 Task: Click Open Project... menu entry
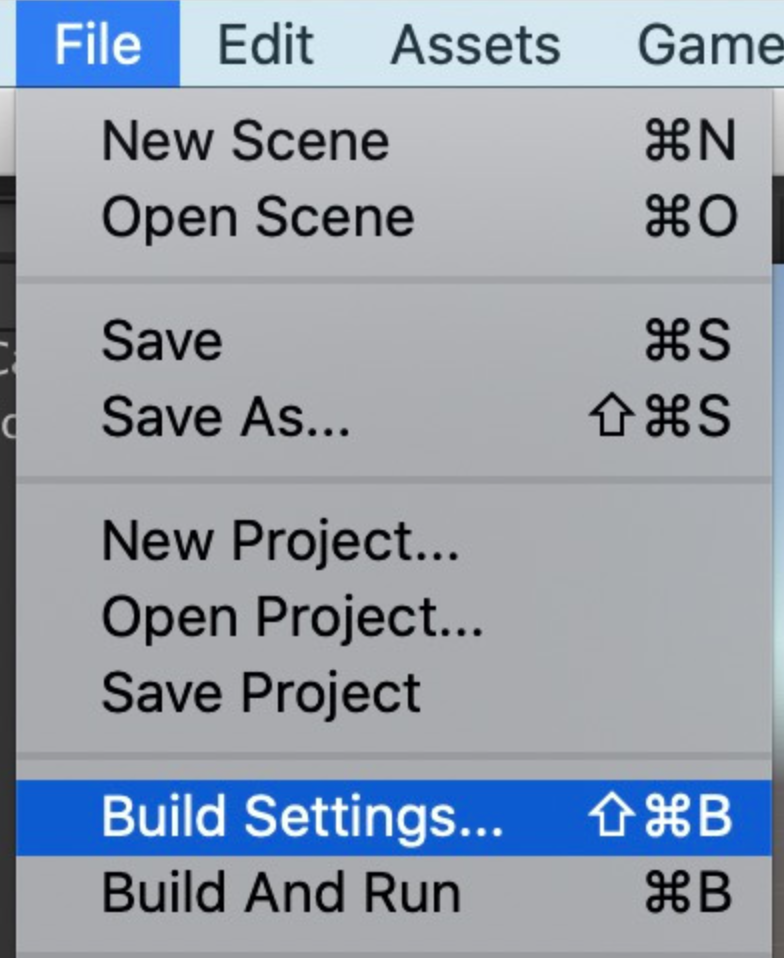[x=292, y=617]
